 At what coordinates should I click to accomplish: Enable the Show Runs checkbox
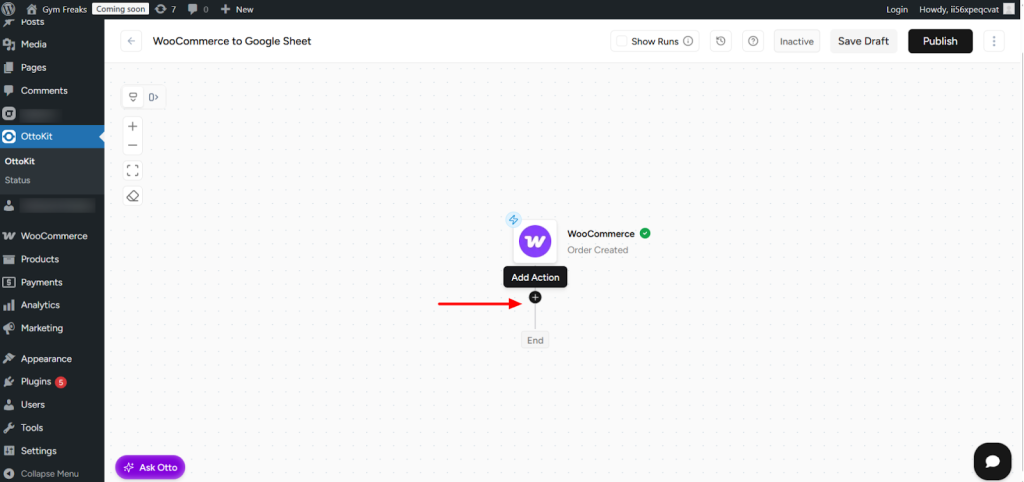622,41
